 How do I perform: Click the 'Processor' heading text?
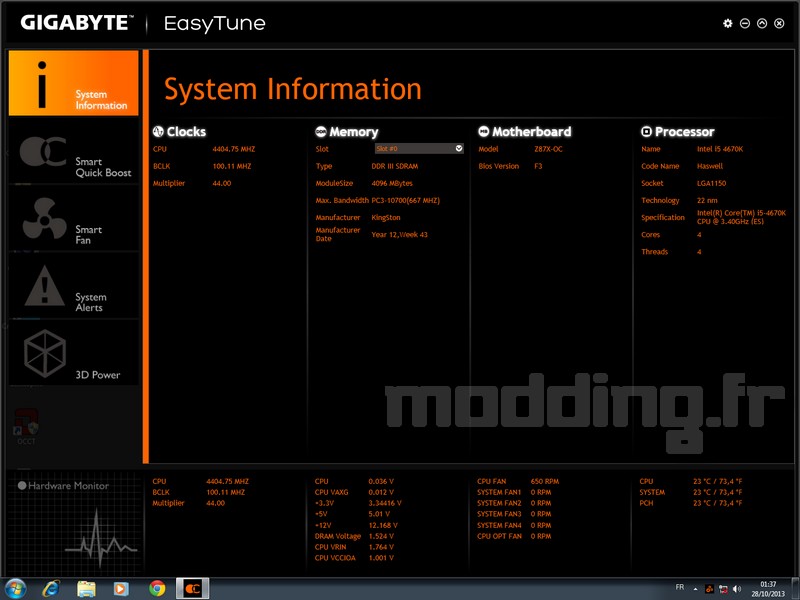click(x=685, y=132)
